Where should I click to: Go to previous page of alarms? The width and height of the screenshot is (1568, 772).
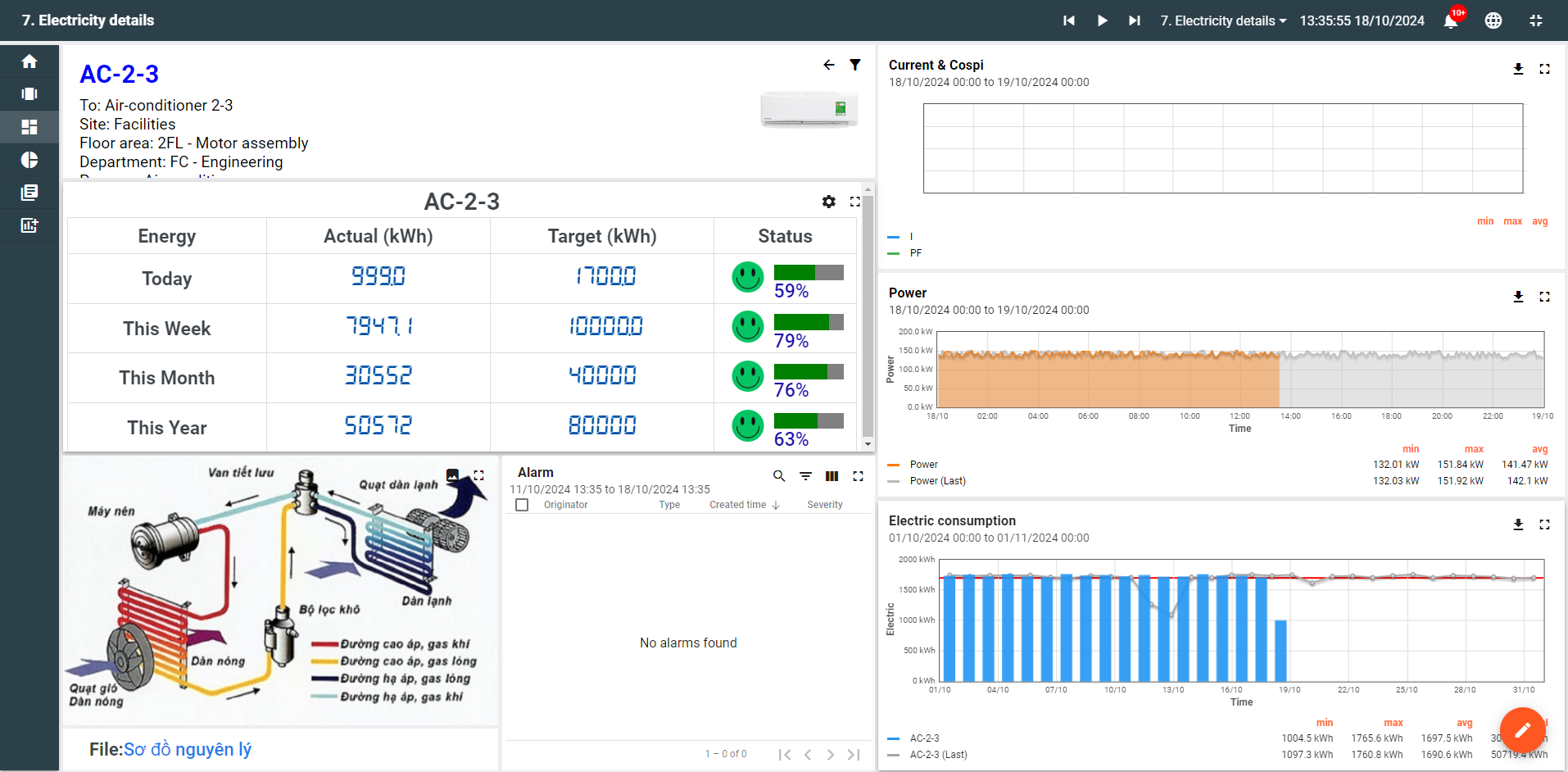[x=808, y=755]
